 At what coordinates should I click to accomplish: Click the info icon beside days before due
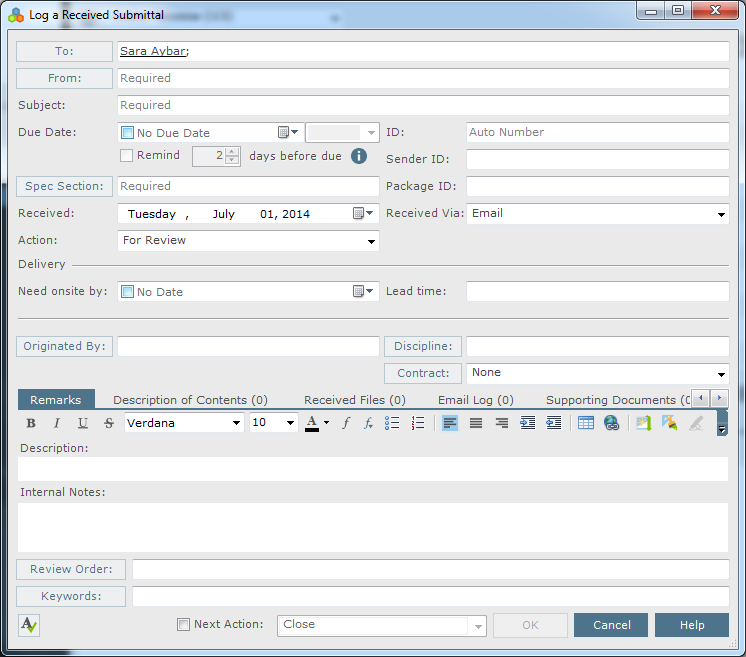[359, 156]
